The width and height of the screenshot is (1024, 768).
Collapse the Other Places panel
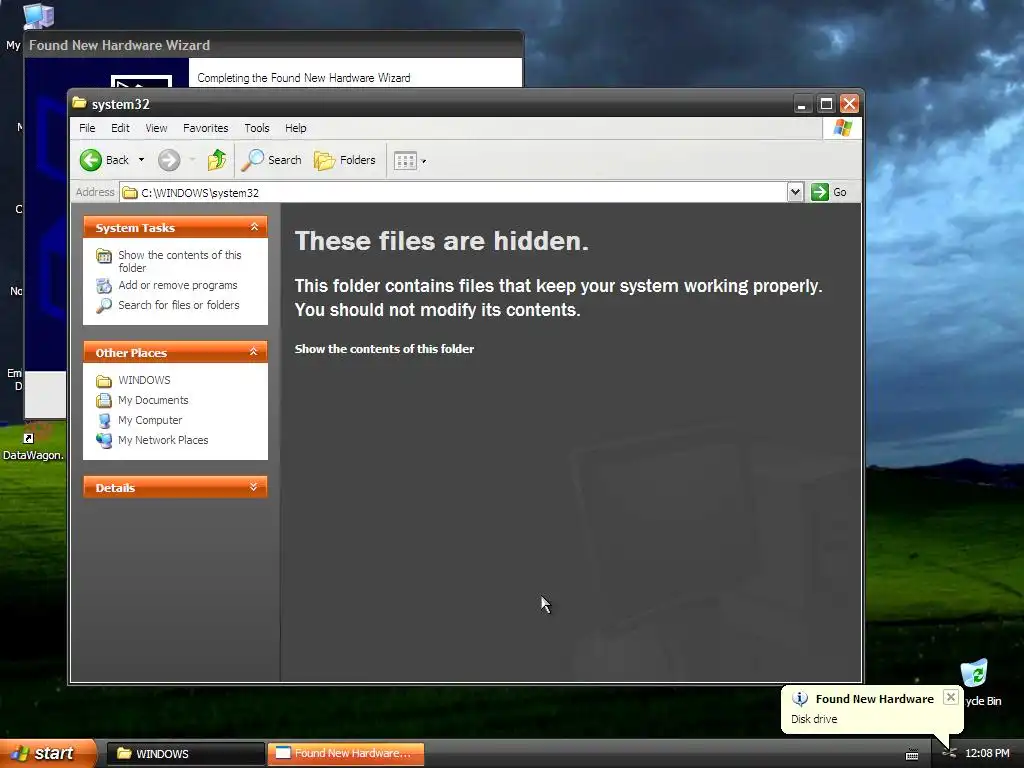(254, 352)
